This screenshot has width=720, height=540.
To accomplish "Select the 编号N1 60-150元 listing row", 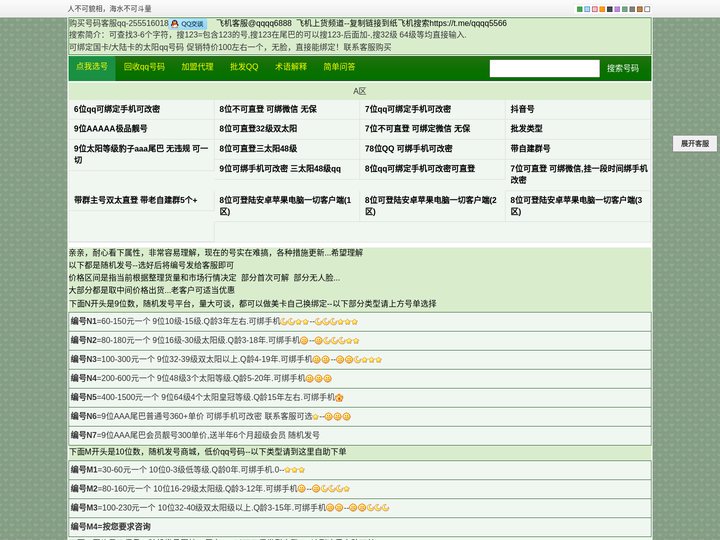I will 360,322.
